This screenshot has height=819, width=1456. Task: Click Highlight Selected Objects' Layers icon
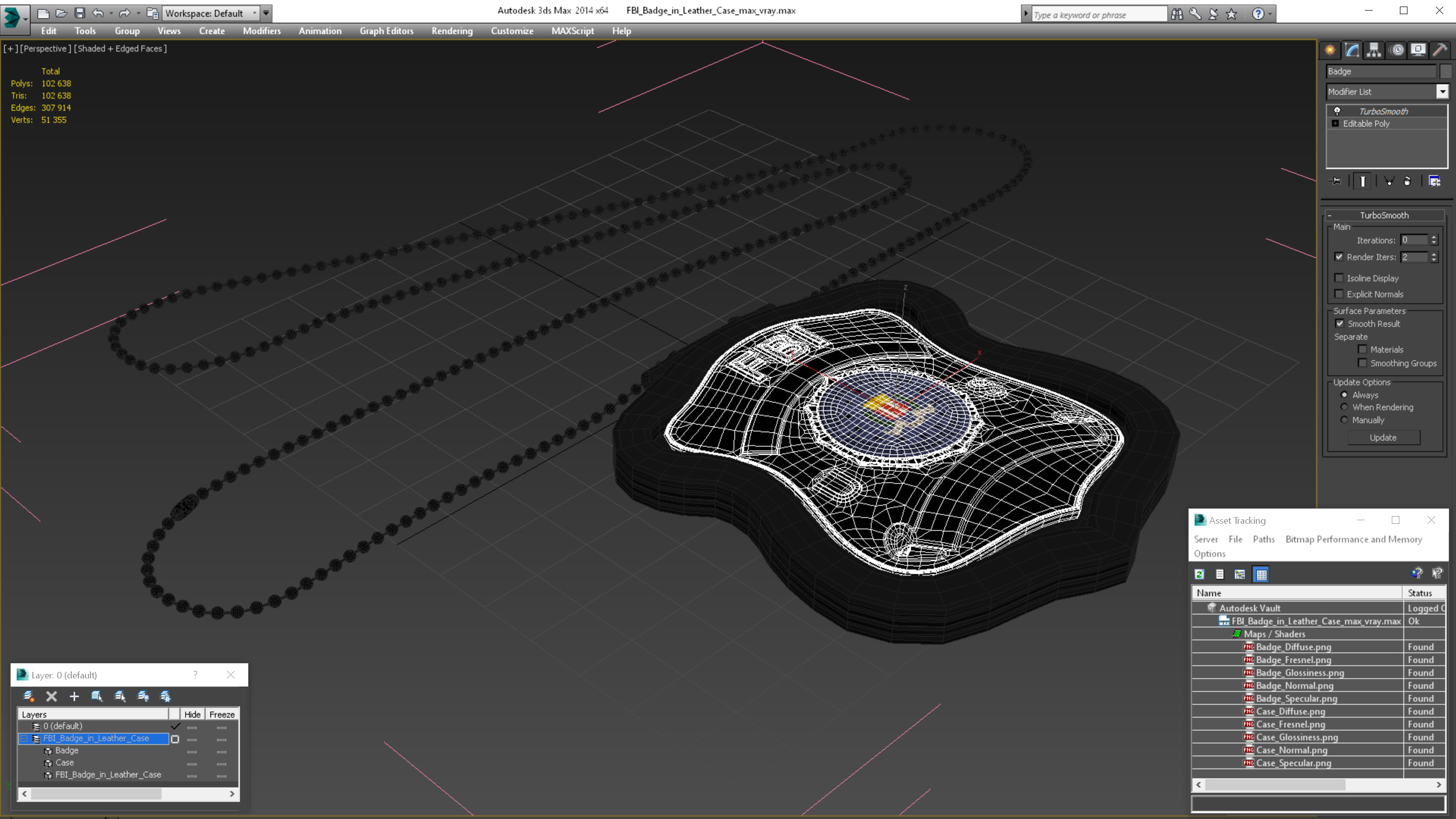point(120,696)
